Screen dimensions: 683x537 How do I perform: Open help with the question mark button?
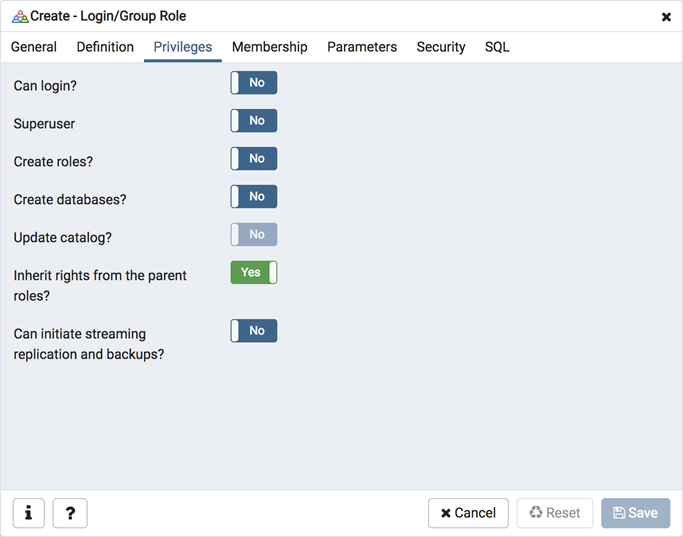click(x=70, y=513)
